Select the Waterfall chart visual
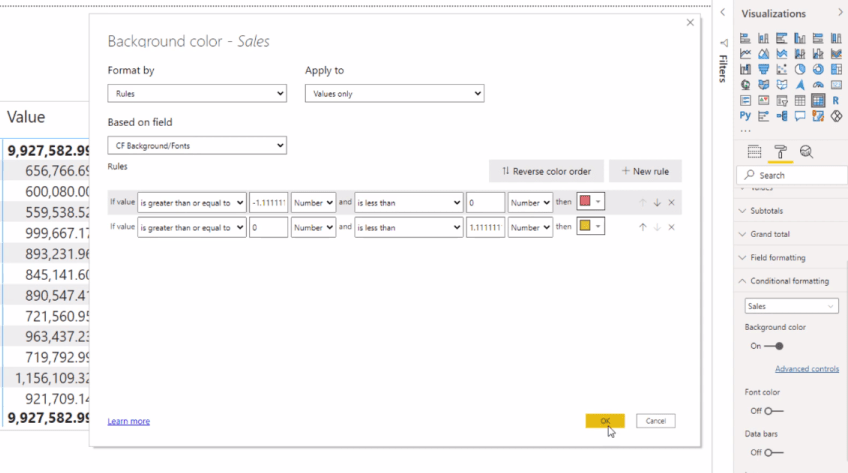 (745, 69)
